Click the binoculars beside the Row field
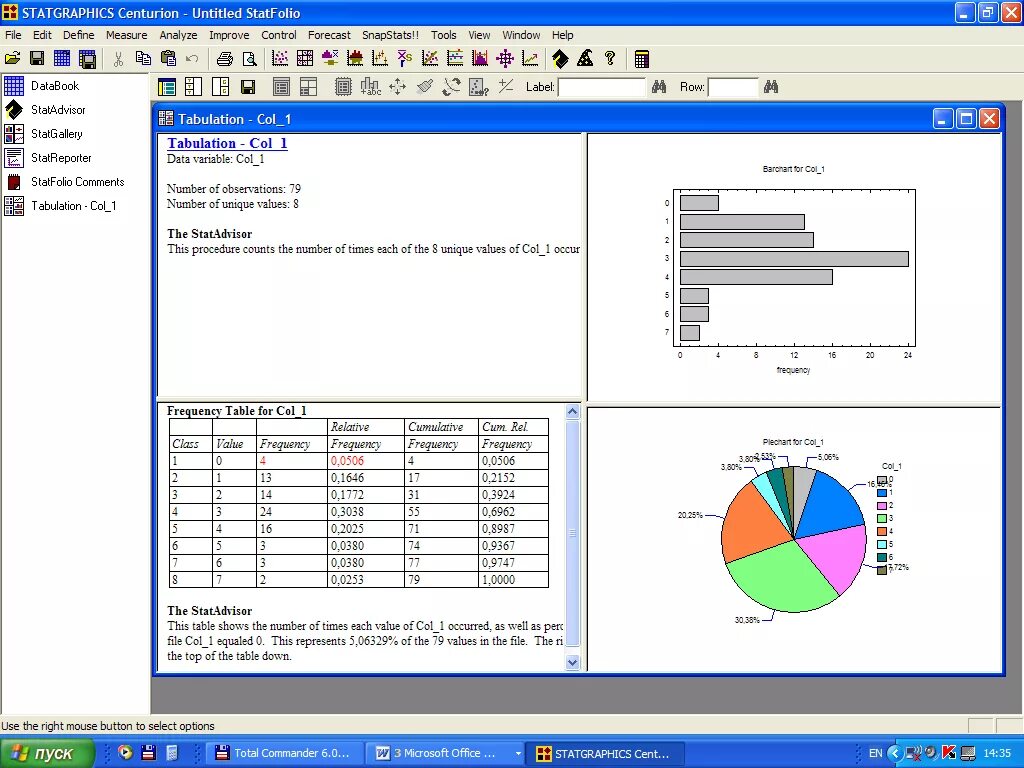Screen dimensions: 1024x768 pos(771,86)
